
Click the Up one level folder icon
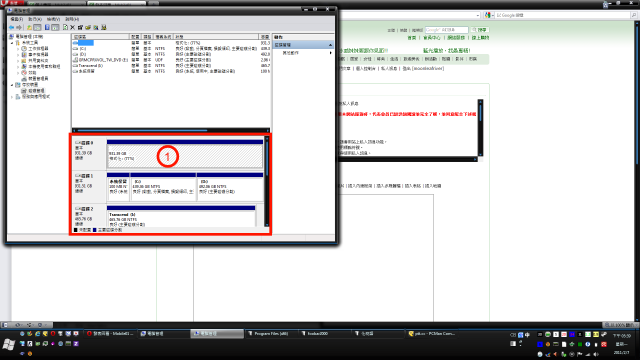[x=29, y=27]
